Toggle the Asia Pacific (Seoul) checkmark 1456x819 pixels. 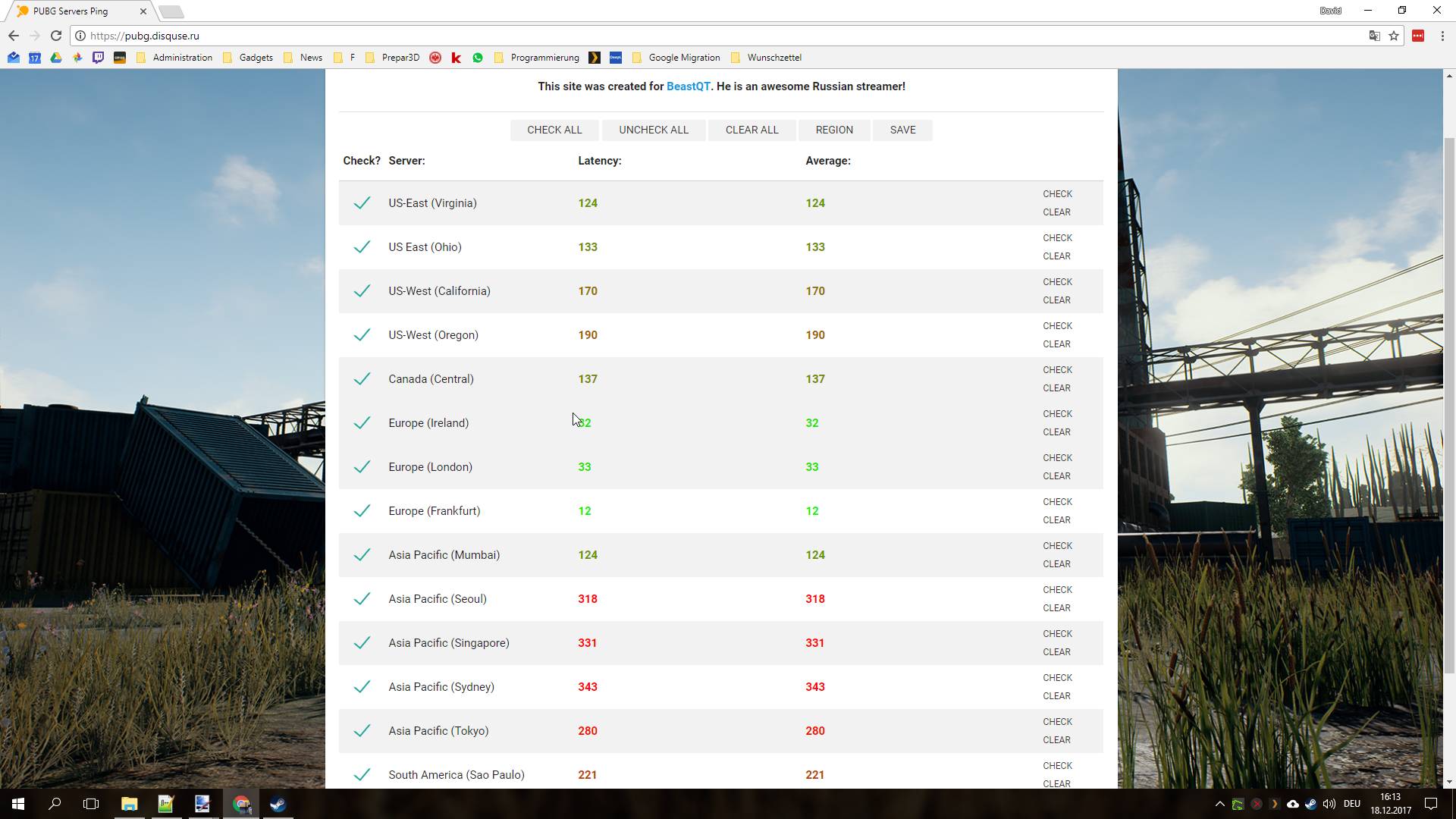pos(362,599)
